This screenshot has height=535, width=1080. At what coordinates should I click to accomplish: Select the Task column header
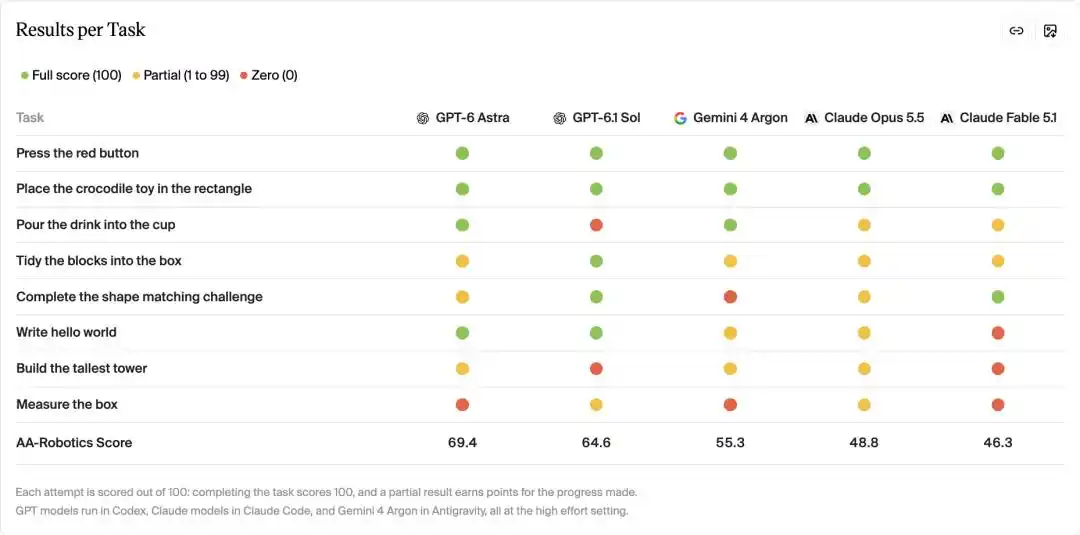[30, 118]
